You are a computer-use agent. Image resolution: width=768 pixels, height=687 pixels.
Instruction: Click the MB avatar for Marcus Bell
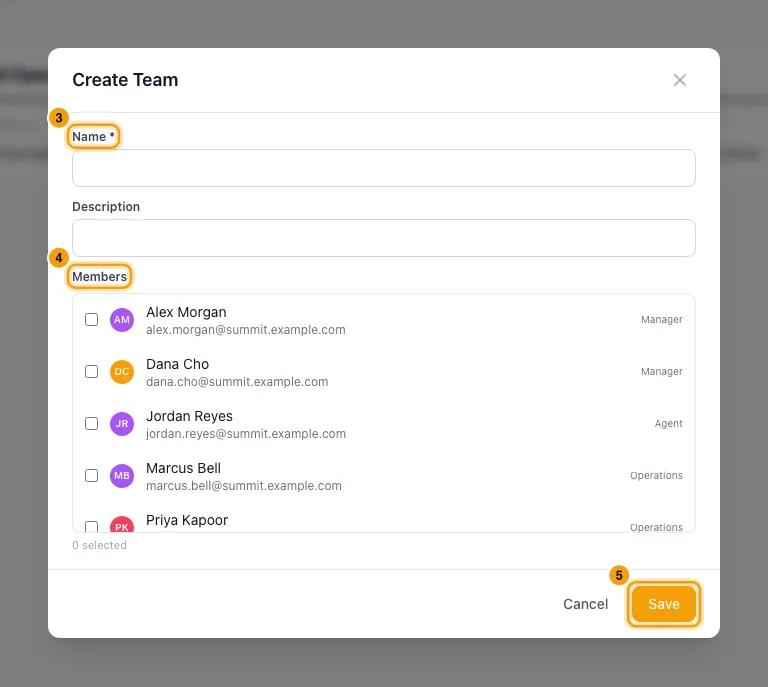coord(122,475)
